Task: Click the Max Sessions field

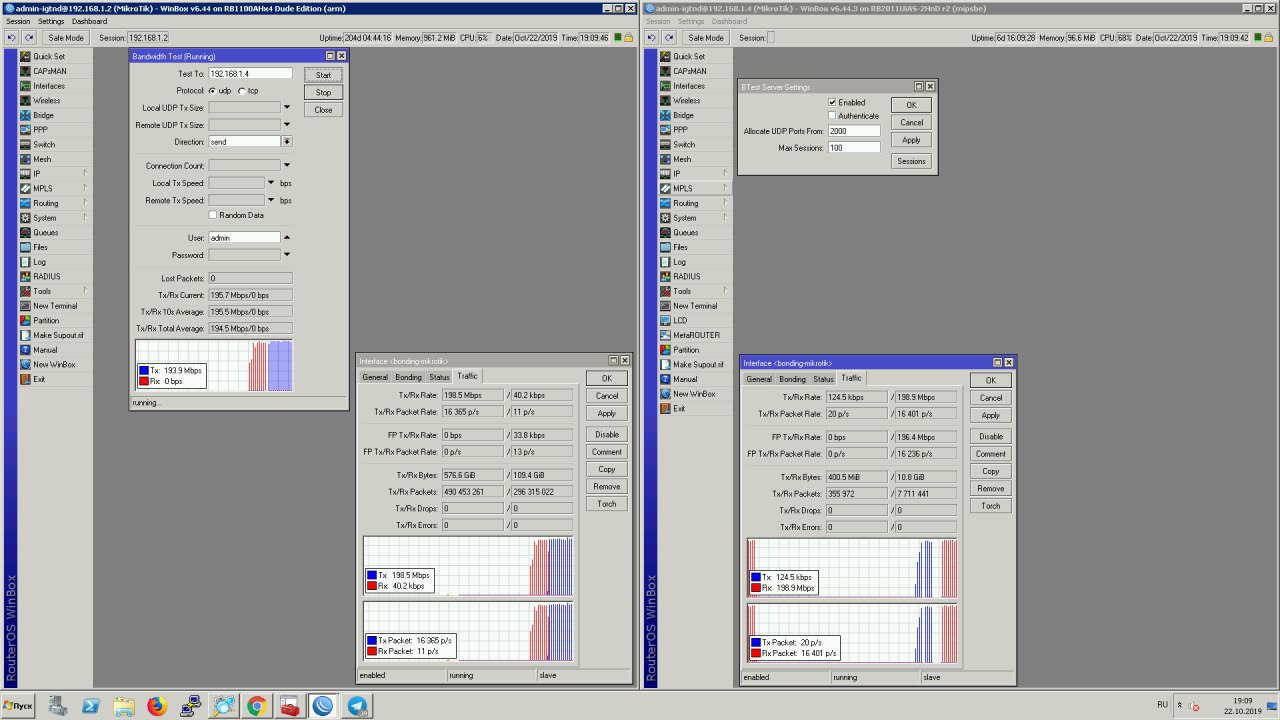Action: point(854,148)
